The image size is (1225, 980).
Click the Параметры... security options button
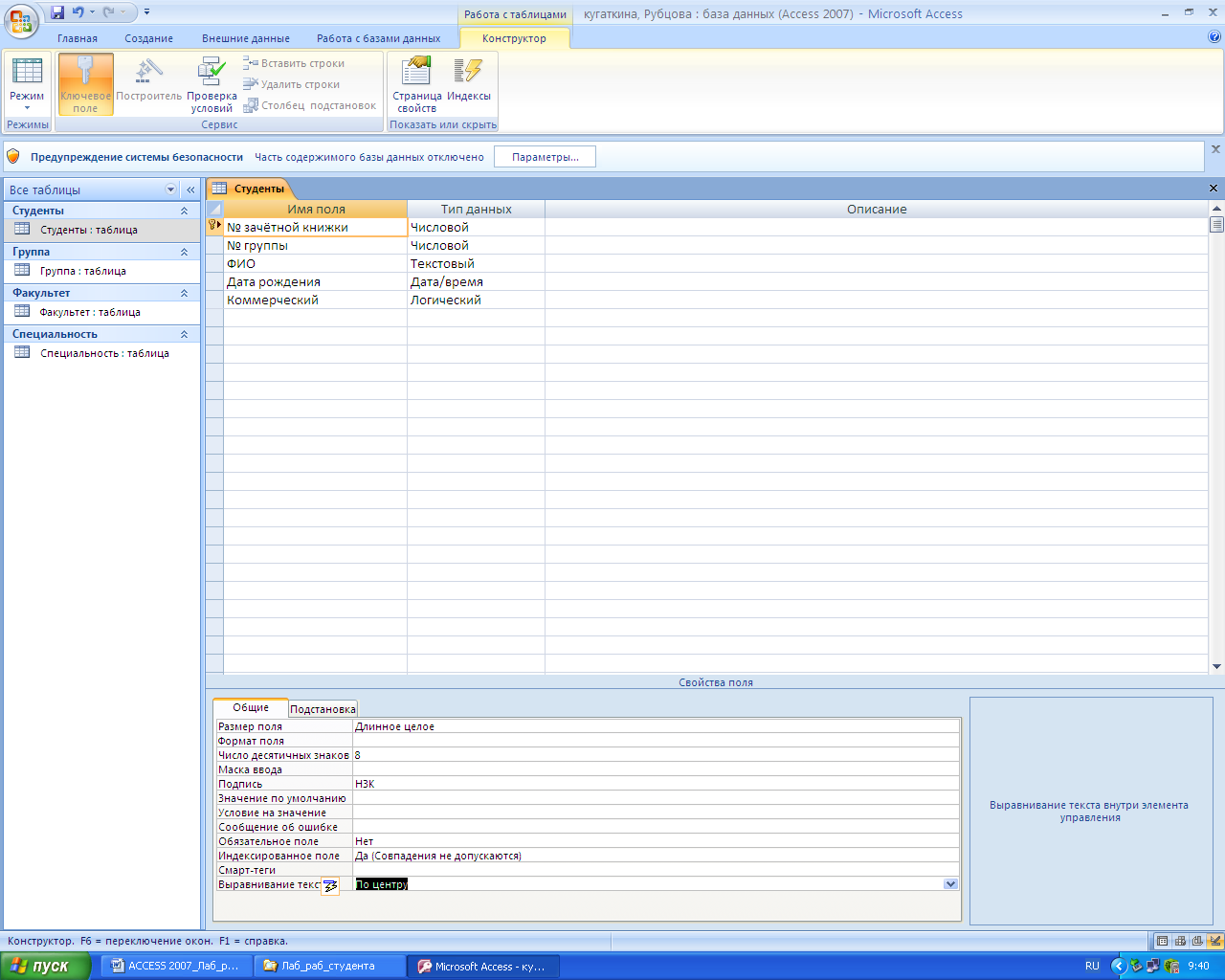click(x=545, y=157)
